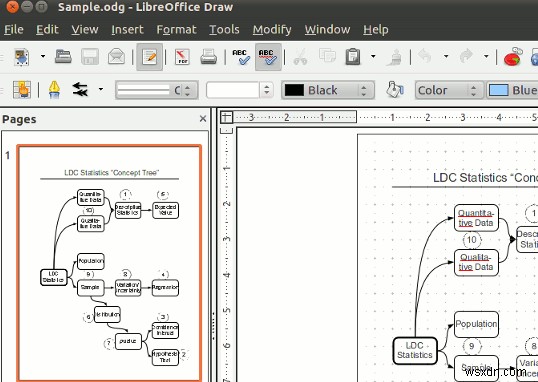This screenshot has width=538, height=382.
Task: Toggle Edit File mode
Action: (149, 57)
